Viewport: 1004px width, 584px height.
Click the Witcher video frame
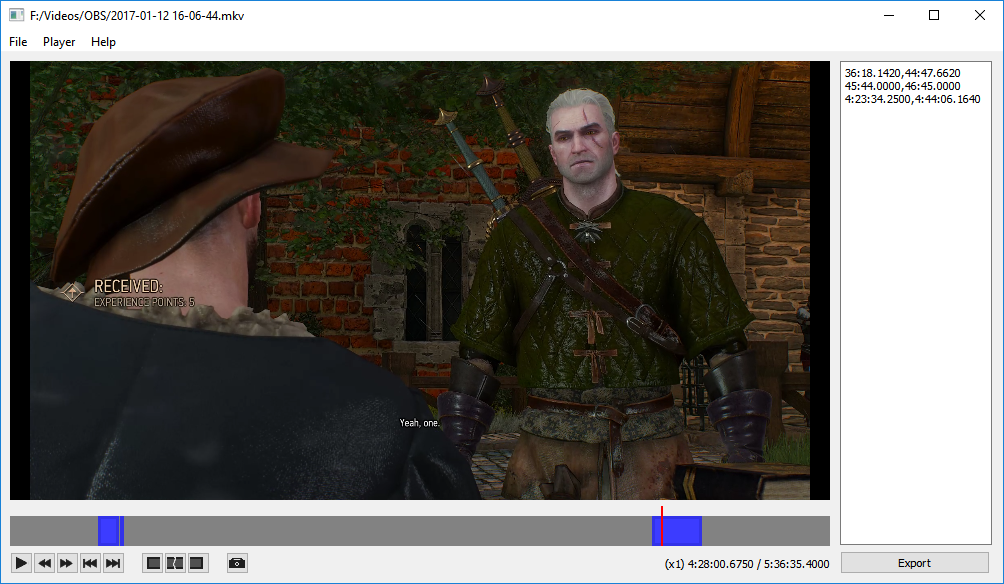(420, 280)
